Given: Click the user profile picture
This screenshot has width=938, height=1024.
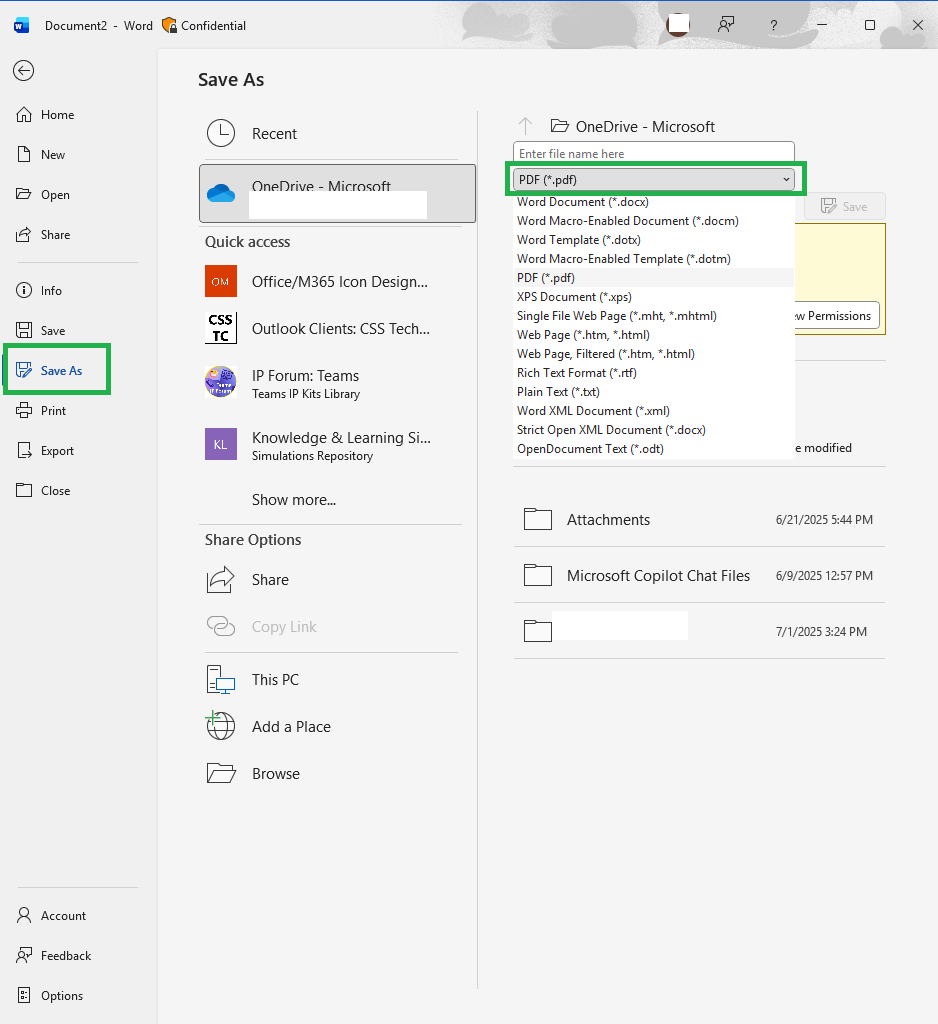Looking at the screenshot, I should tap(678, 25).
